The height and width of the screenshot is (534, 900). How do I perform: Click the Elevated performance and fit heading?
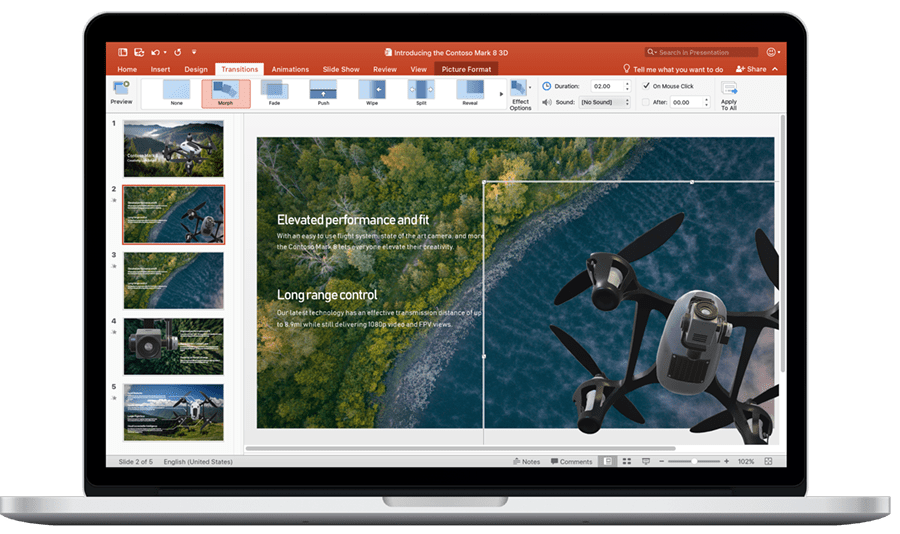tap(353, 220)
